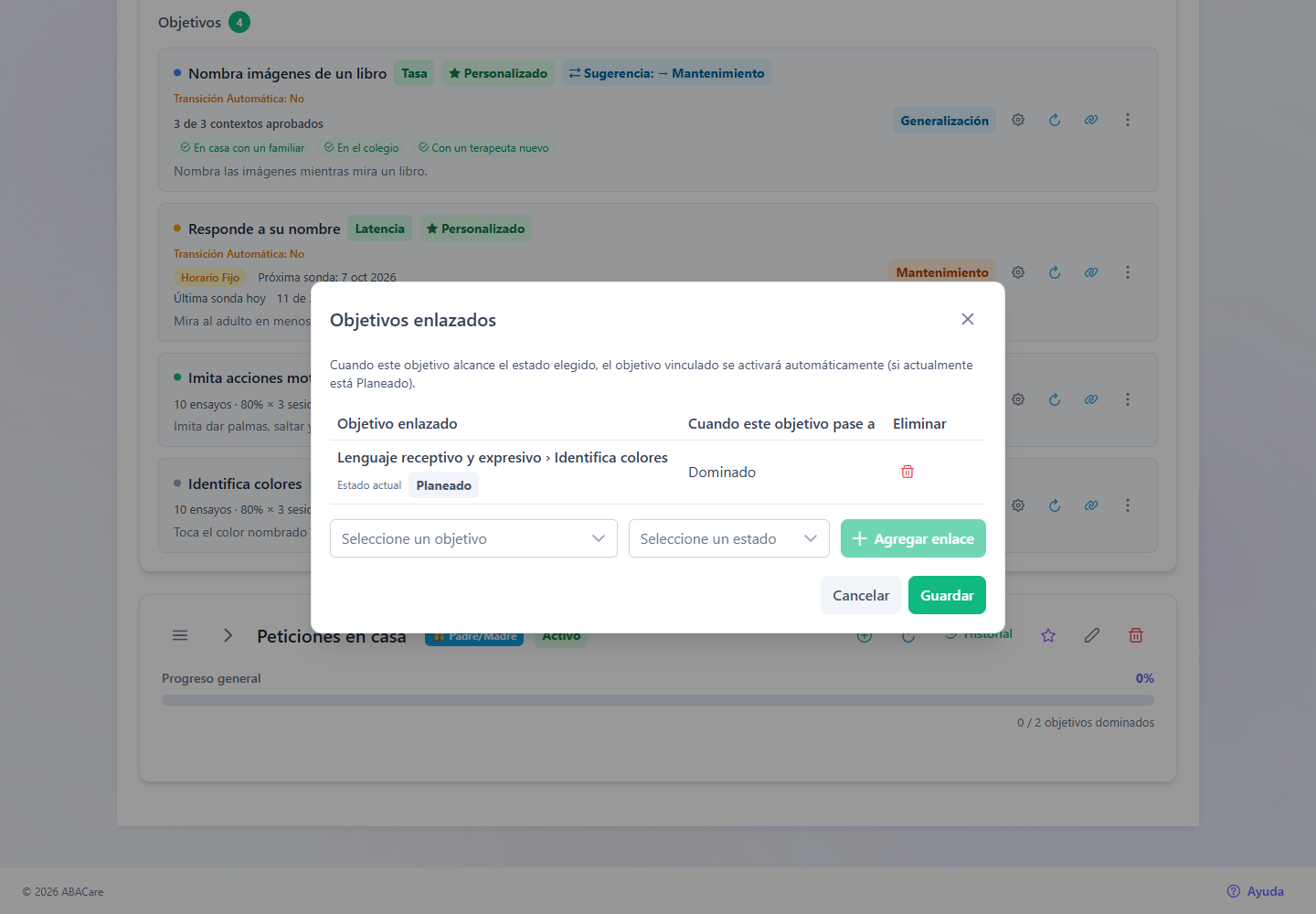
Task: Click the reset arrow for Nombra imágenes de un libro
Action: pyautogui.click(x=1055, y=120)
